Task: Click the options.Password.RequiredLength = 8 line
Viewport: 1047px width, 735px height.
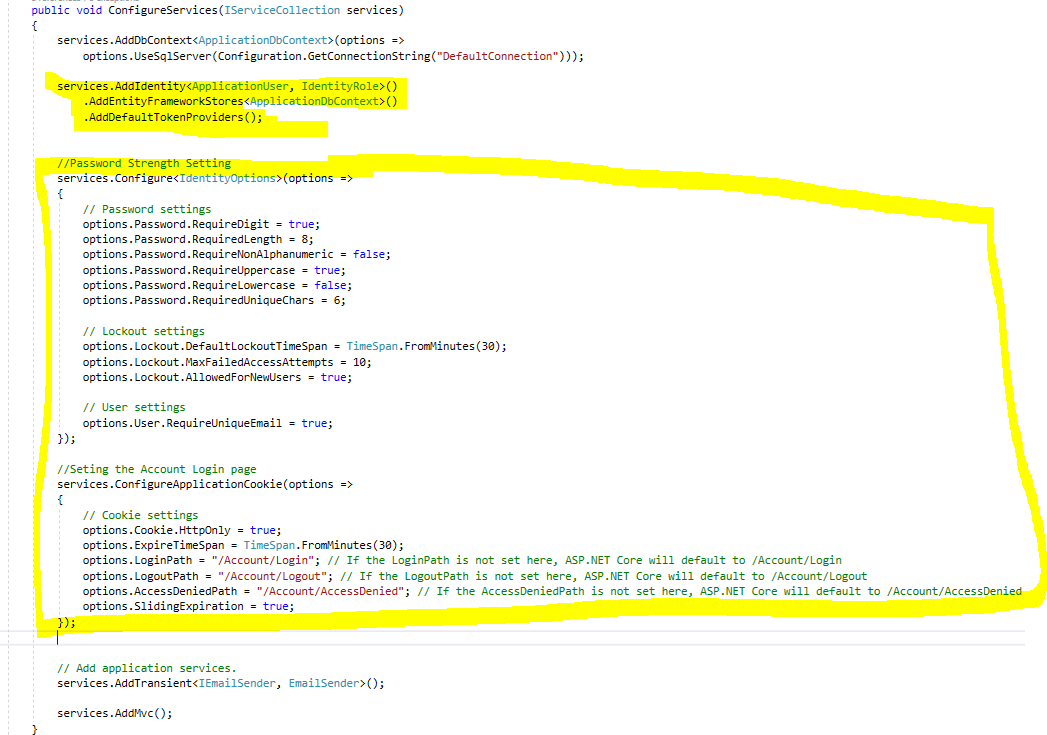Action: [198, 239]
